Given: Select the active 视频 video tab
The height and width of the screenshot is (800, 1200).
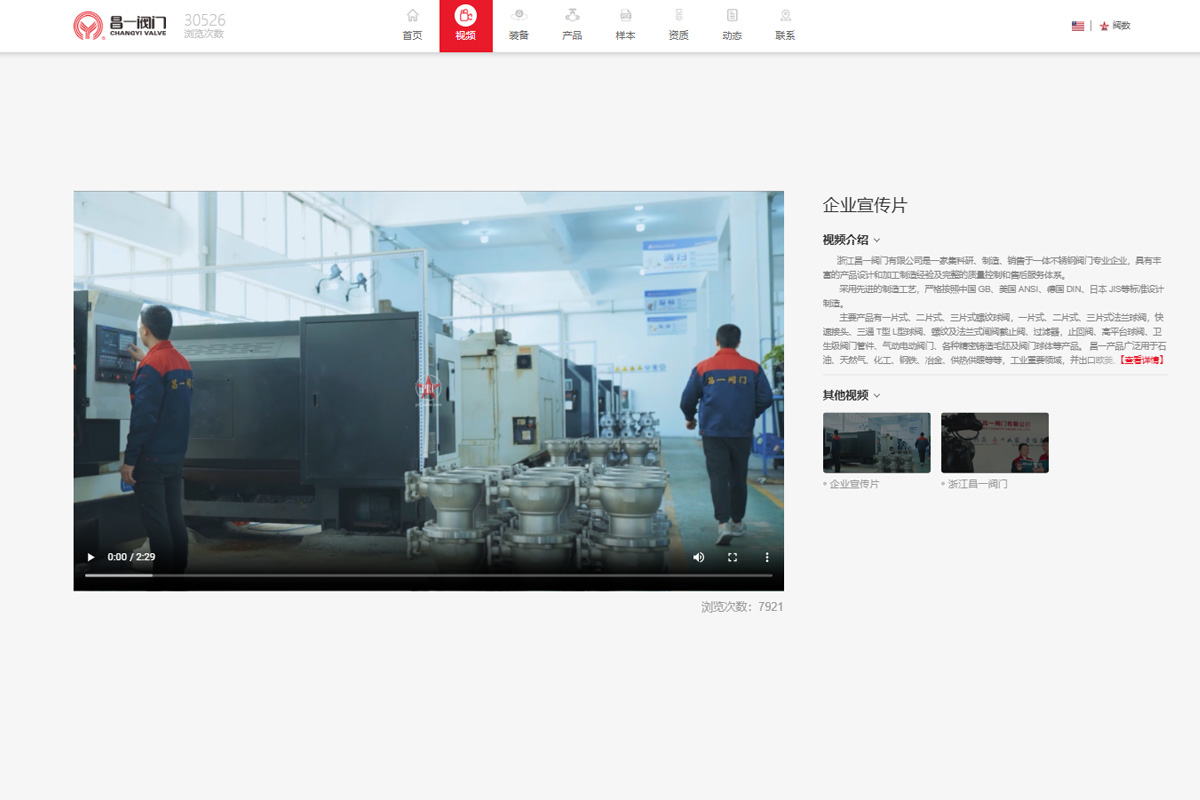Looking at the screenshot, I should pyautogui.click(x=466, y=26).
